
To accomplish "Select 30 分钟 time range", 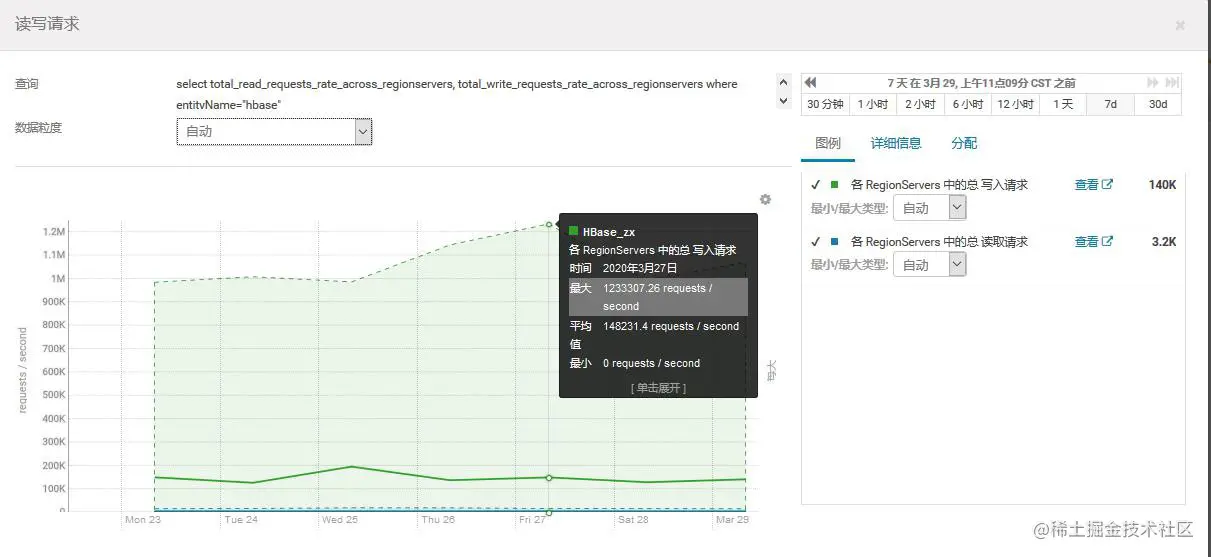I will coord(825,104).
